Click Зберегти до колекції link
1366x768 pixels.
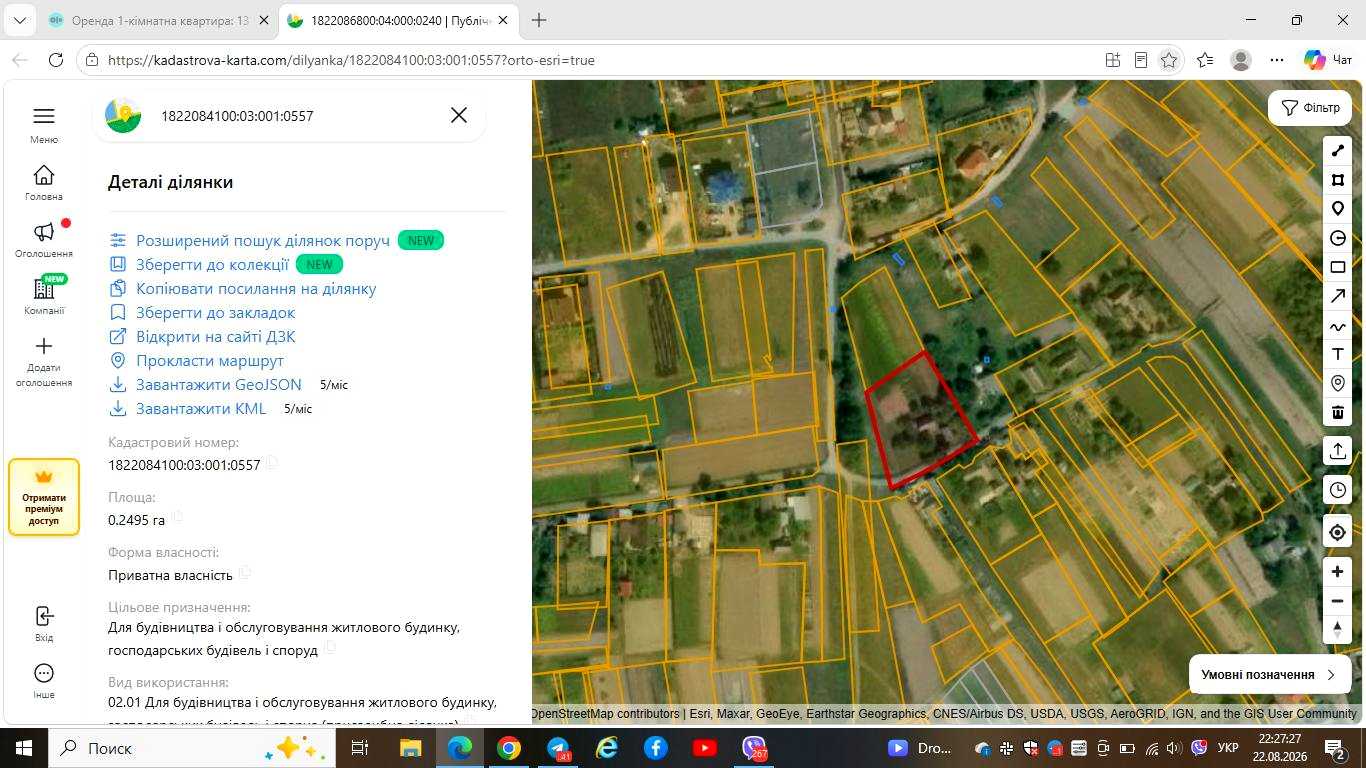click(212, 265)
